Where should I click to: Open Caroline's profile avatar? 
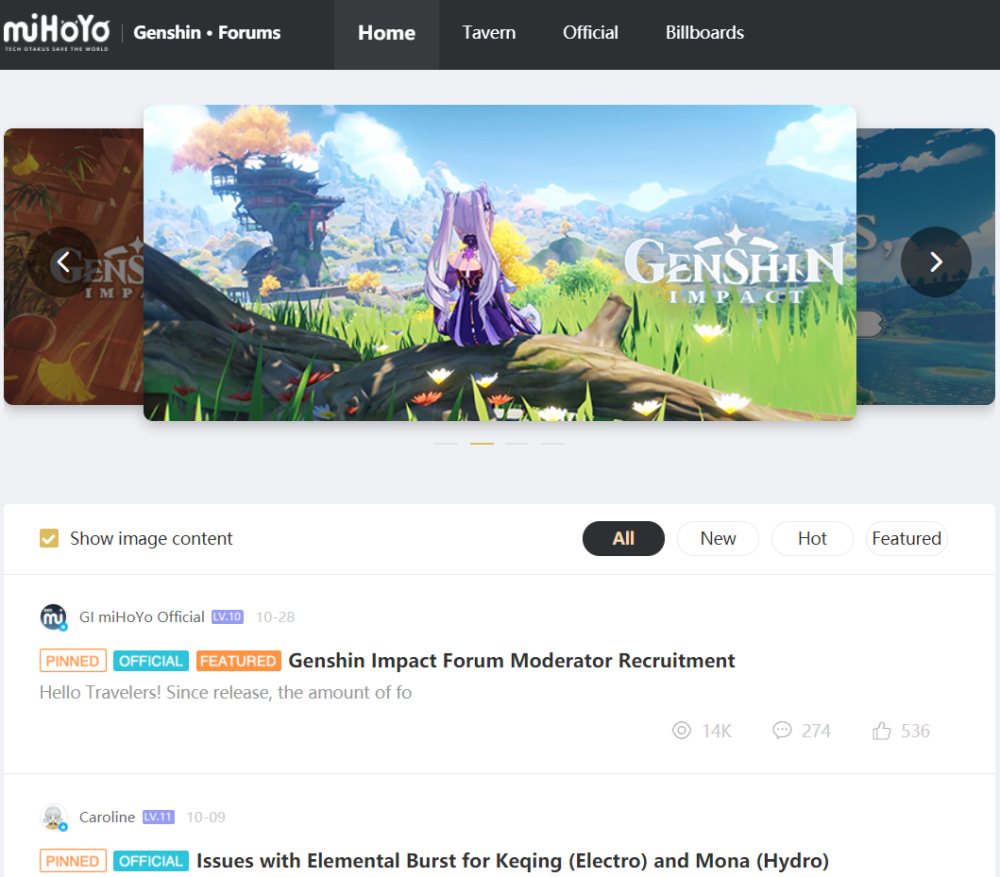pyautogui.click(x=54, y=817)
